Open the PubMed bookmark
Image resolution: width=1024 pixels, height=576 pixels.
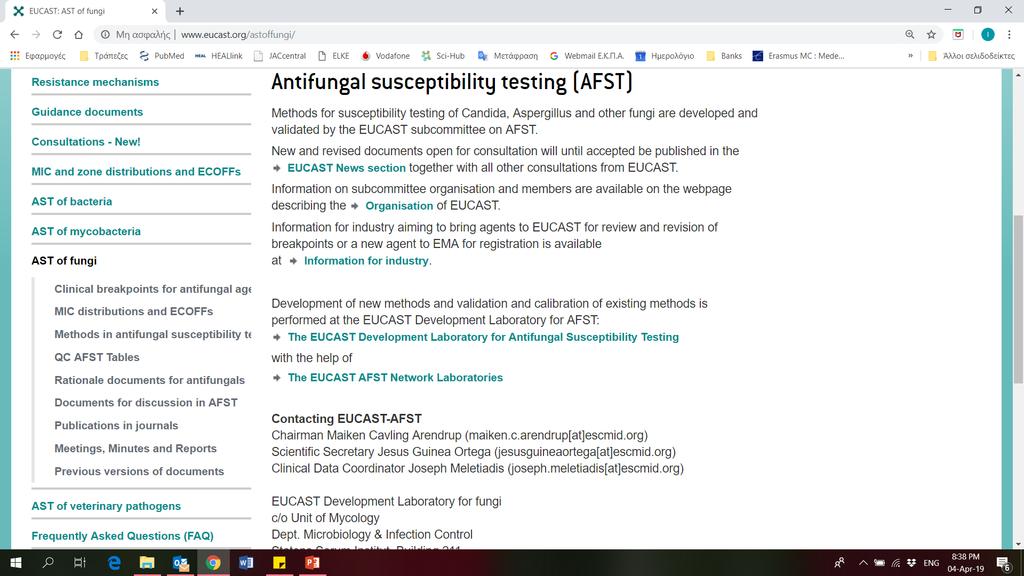pyautogui.click(x=162, y=56)
